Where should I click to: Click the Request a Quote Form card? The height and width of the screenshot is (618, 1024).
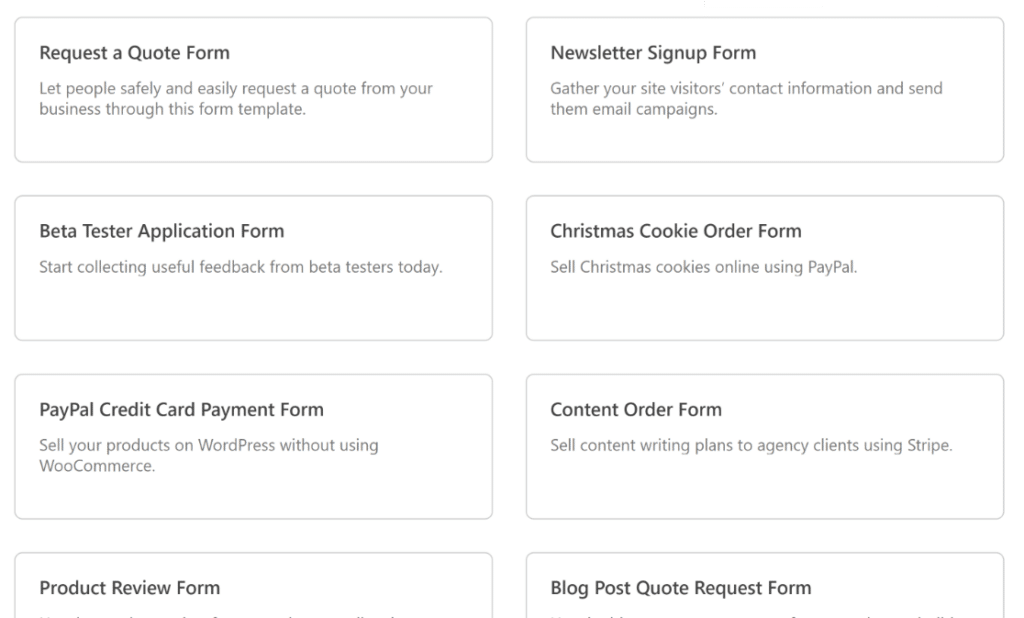[253, 90]
